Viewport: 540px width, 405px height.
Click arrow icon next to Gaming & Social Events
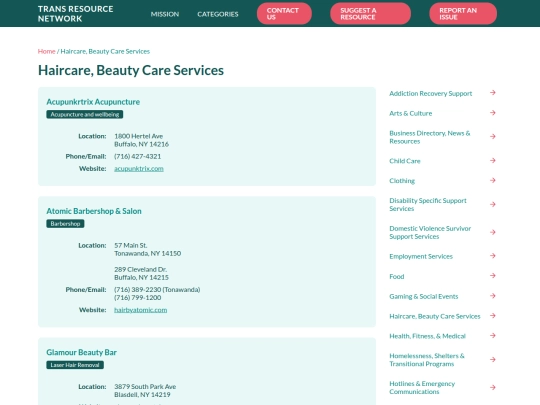pyautogui.click(x=493, y=296)
